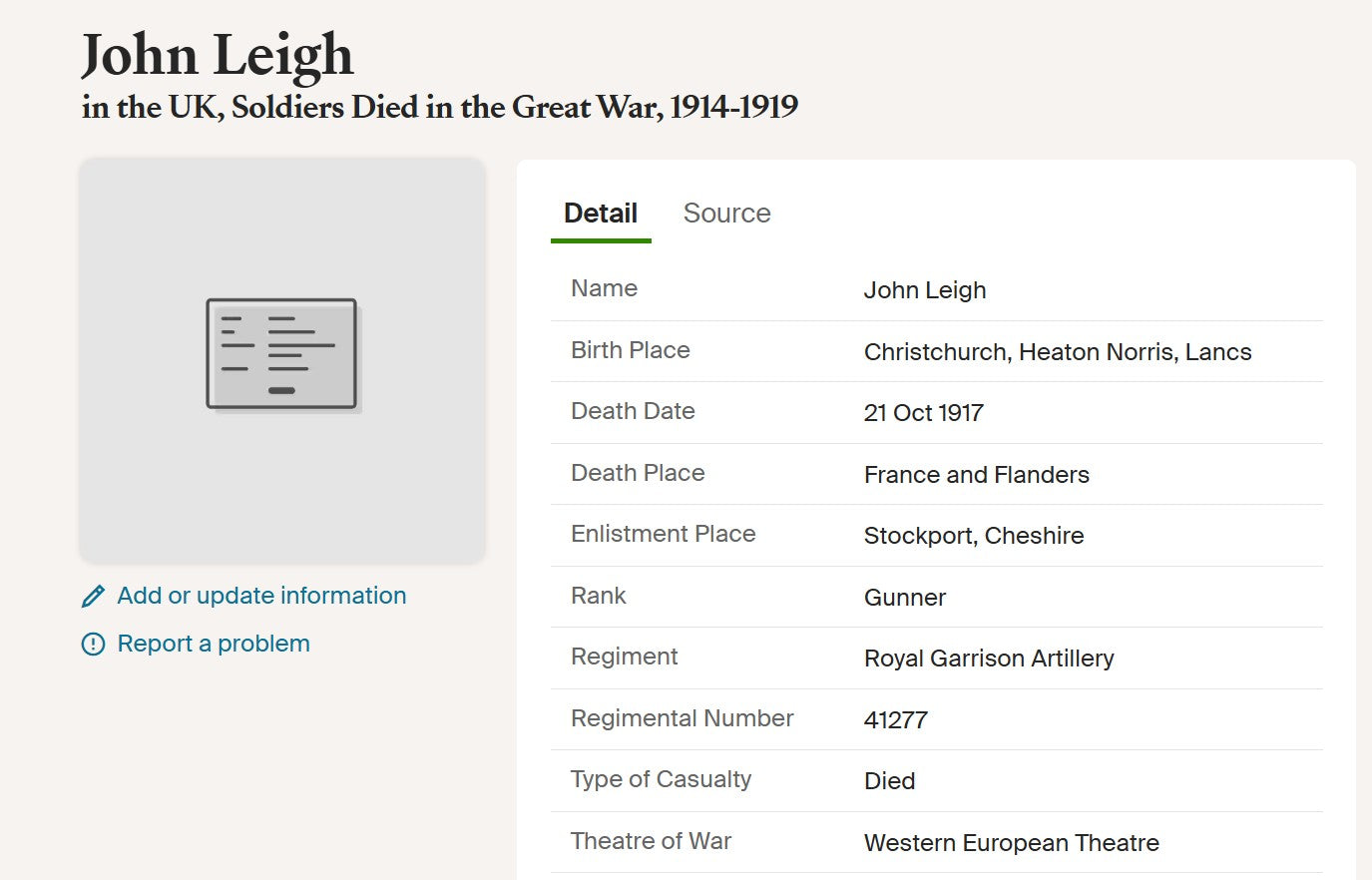Select Regiment Royal Garrison Artillery
This screenshot has width=1372, height=880.
coord(990,659)
